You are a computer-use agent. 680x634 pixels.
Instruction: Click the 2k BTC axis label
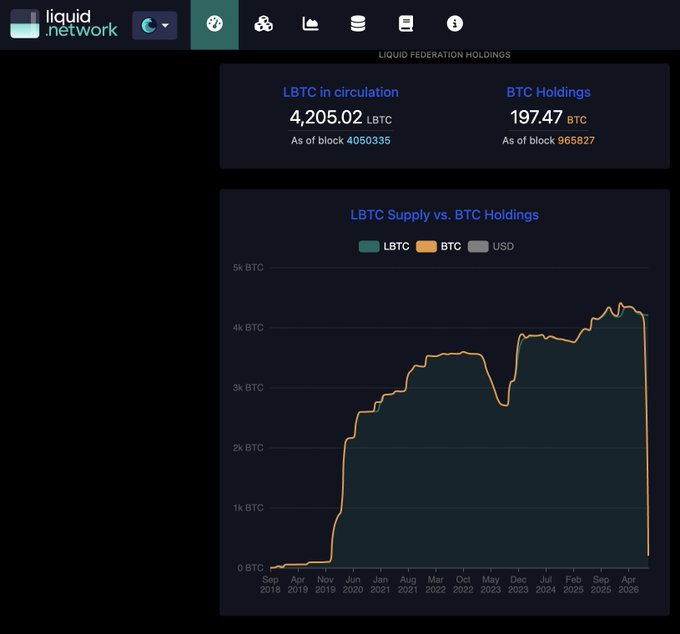(x=248, y=448)
